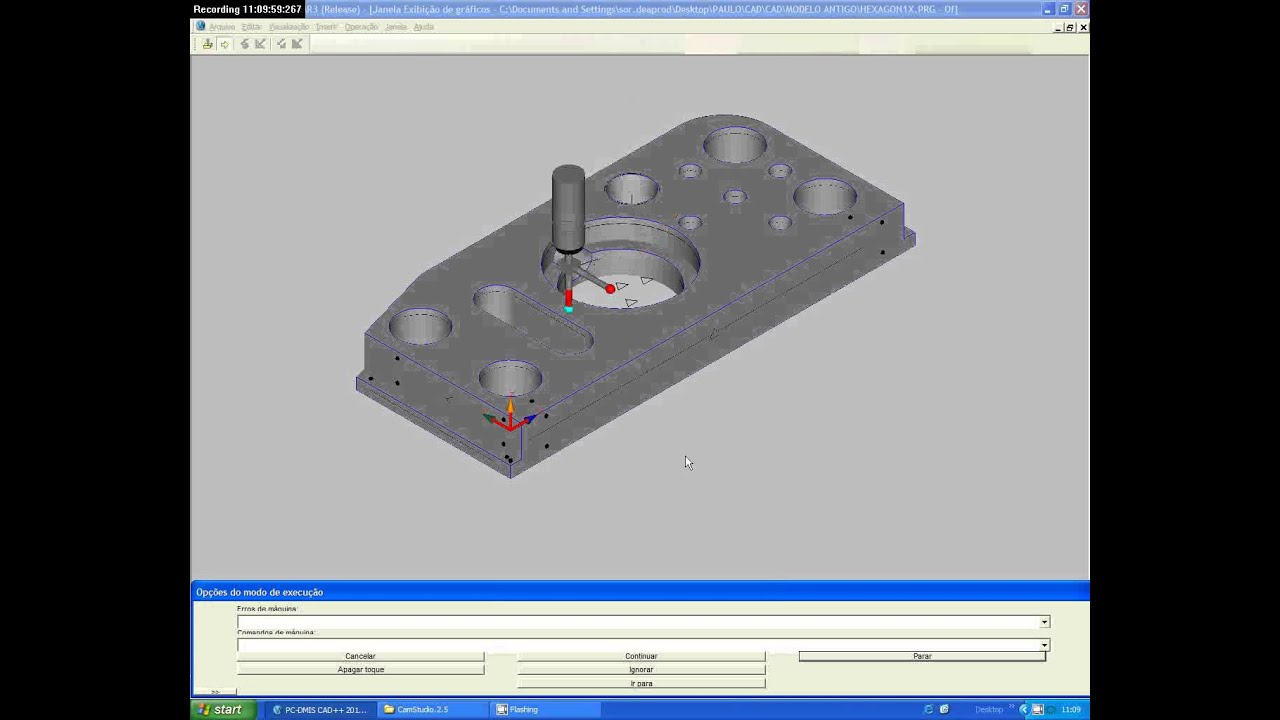Screen dimensions: 1280x720
Task: Open the Ajuda menu
Action: click(x=423, y=27)
